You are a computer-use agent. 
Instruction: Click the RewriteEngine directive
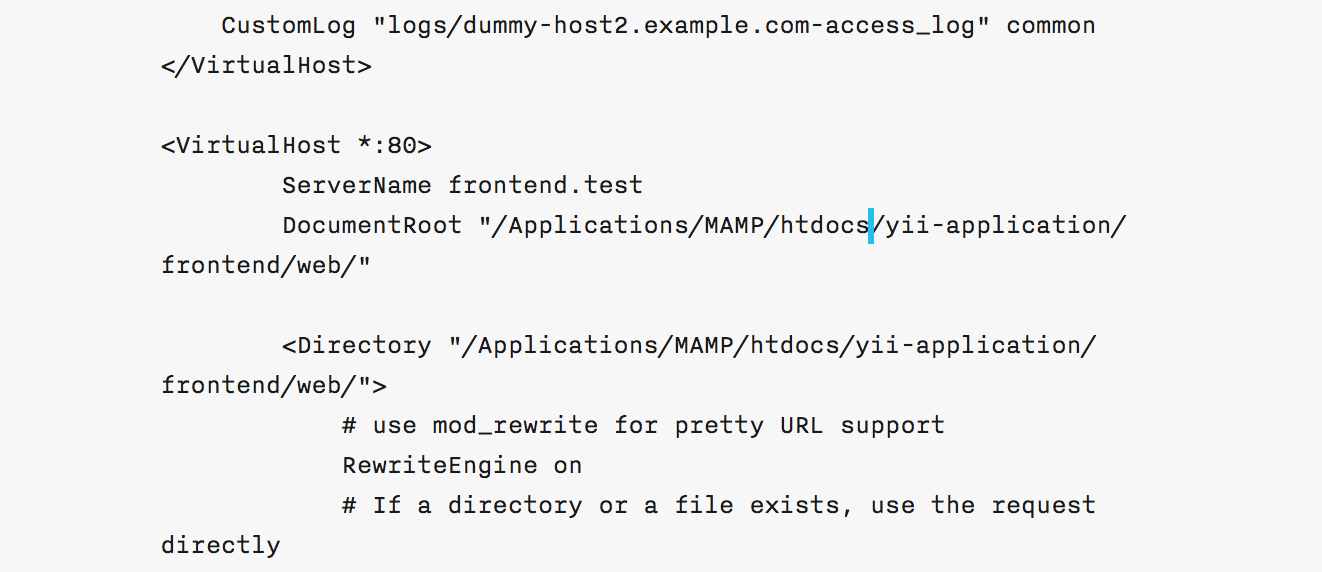point(439,466)
